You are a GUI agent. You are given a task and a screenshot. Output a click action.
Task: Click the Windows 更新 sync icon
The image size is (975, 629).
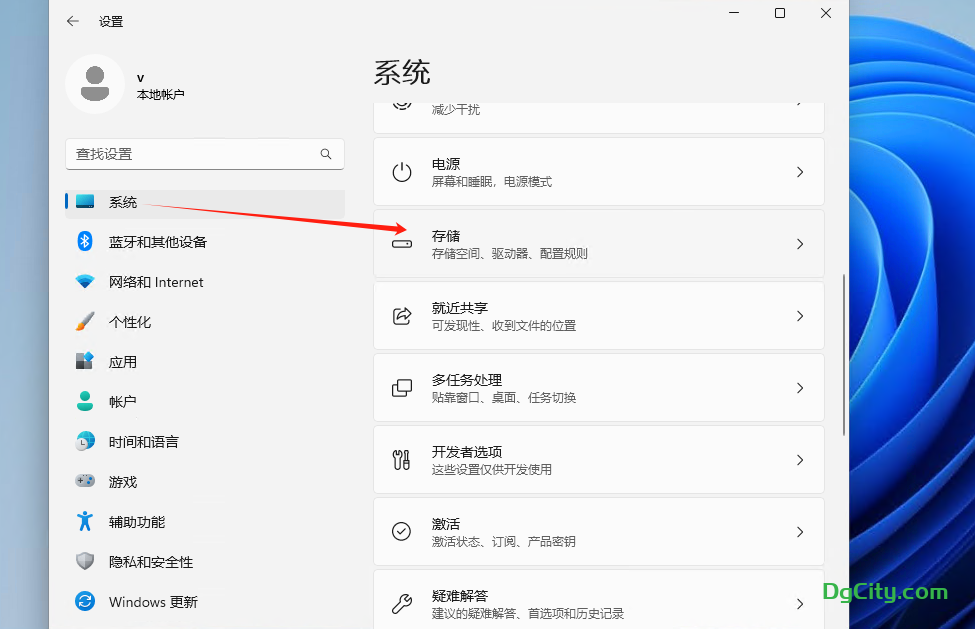click(x=86, y=602)
